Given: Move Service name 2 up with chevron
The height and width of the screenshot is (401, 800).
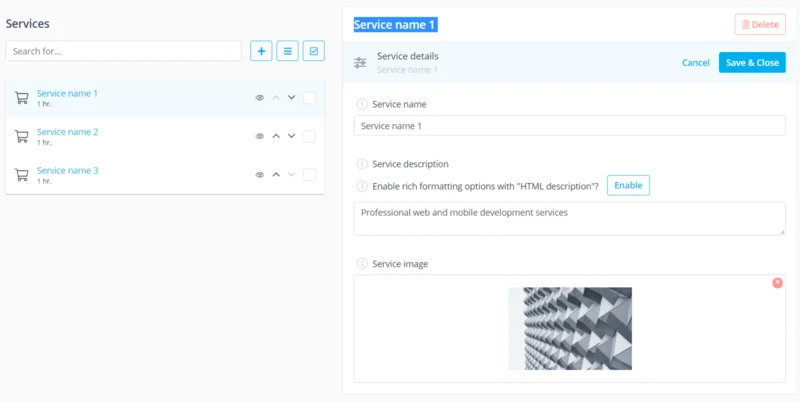Looking at the screenshot, I should (276, 136).
